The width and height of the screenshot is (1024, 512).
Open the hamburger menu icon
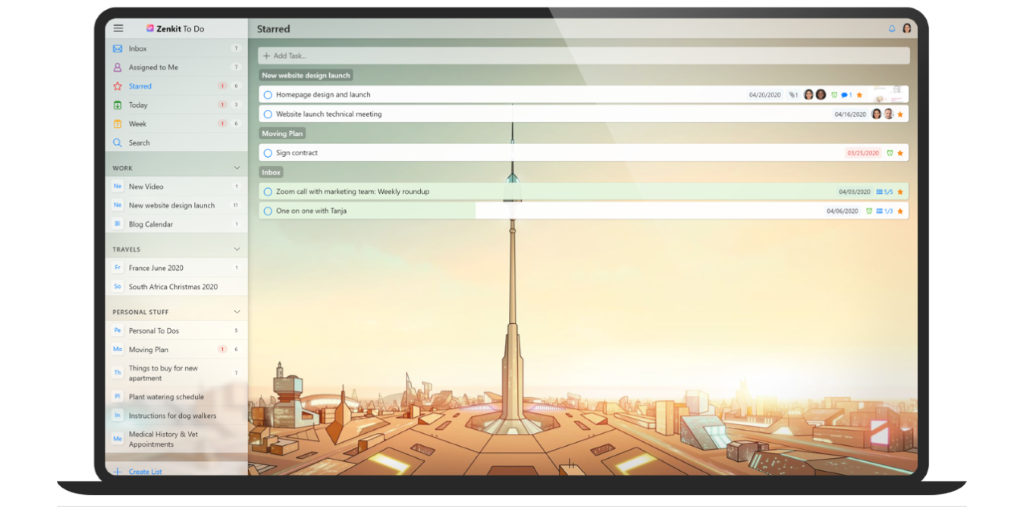click(x=118, y=28)
